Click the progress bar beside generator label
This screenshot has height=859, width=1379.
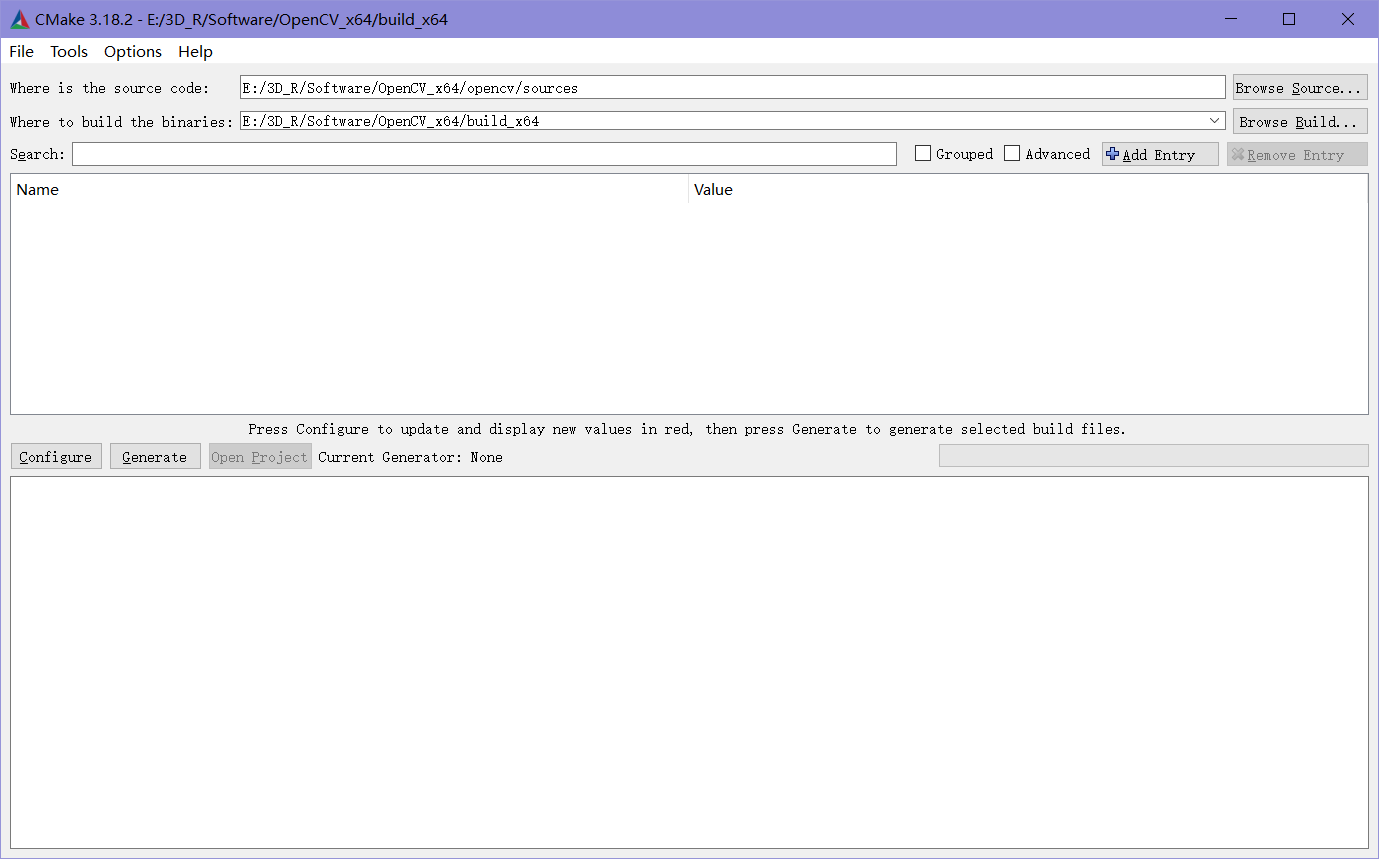pyautogui.click(x=1153, y=456)
